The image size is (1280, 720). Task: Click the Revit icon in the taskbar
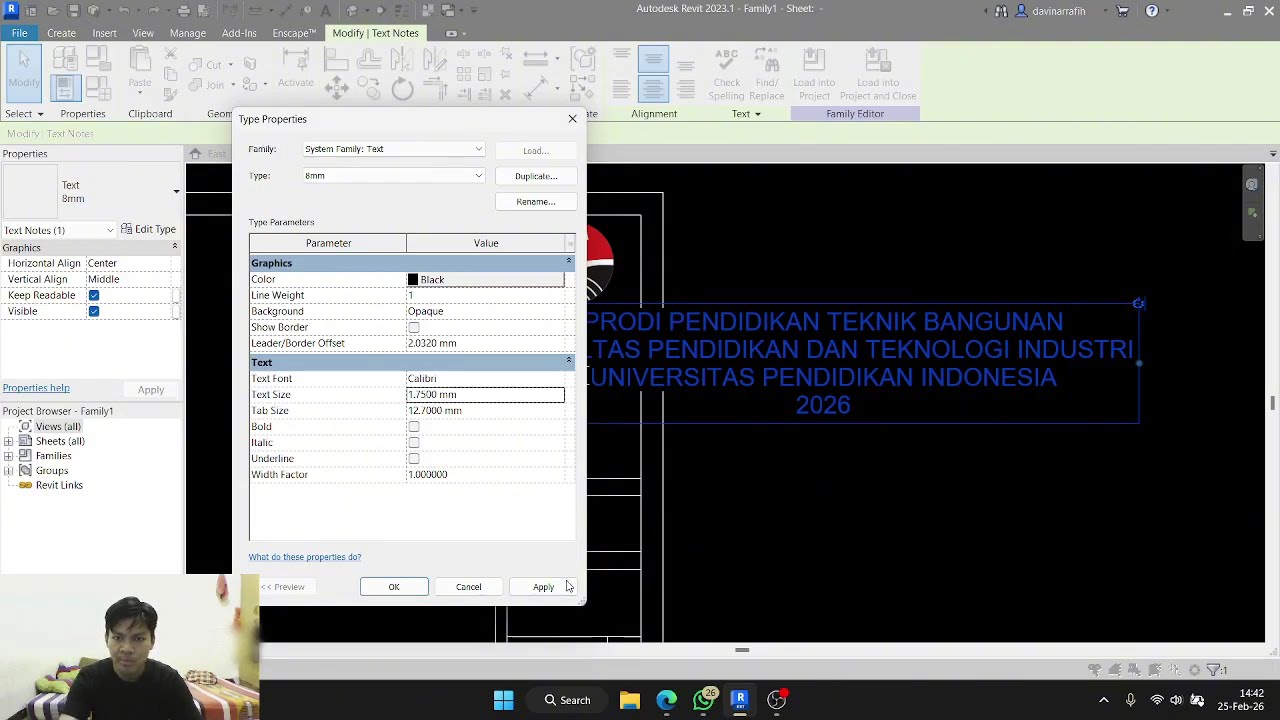point(740,699)
